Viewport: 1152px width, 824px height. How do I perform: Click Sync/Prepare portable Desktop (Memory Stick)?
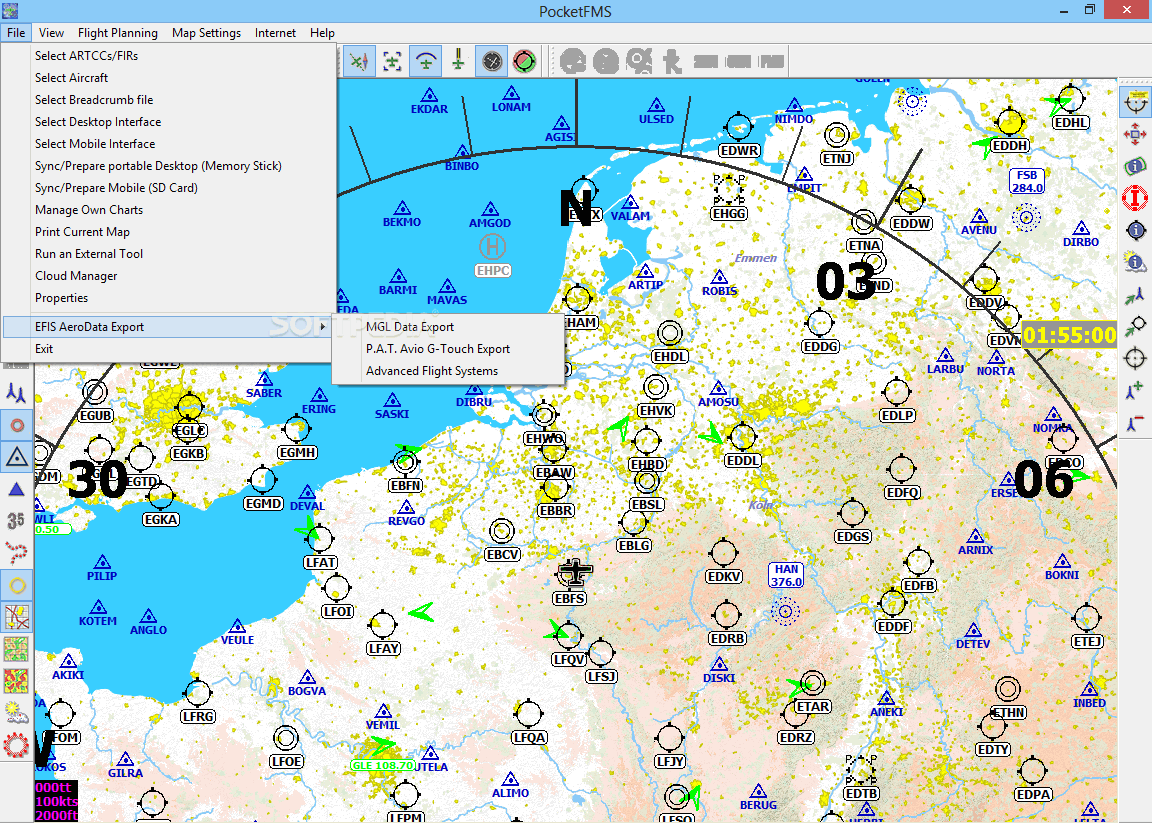(x=168, y=166)
